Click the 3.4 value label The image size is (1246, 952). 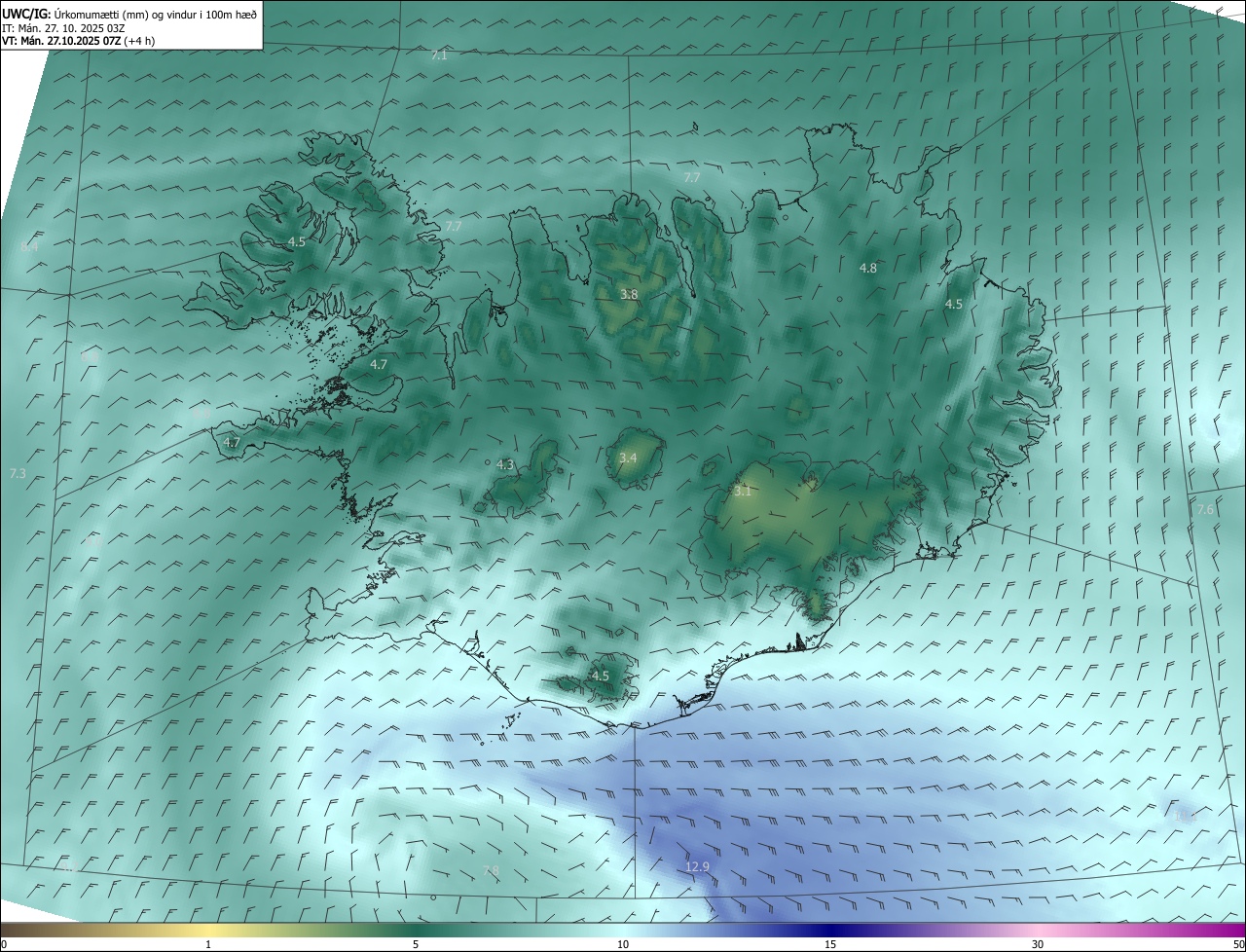(x=628, y=458)
